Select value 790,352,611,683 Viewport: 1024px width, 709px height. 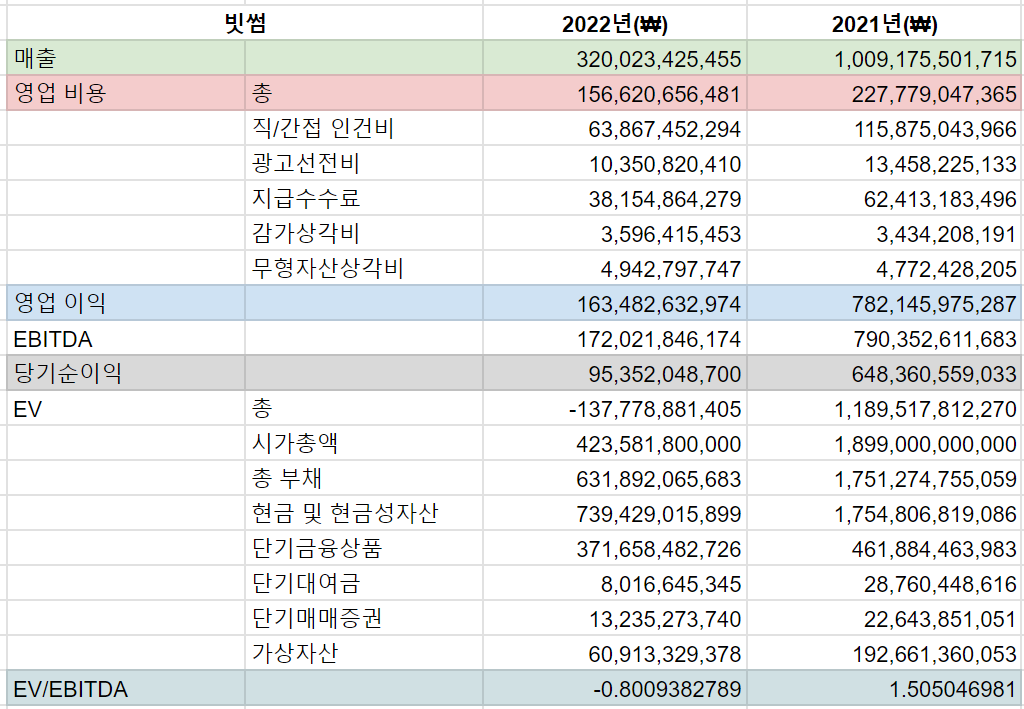pyautogui.click(x=935, y=339)
